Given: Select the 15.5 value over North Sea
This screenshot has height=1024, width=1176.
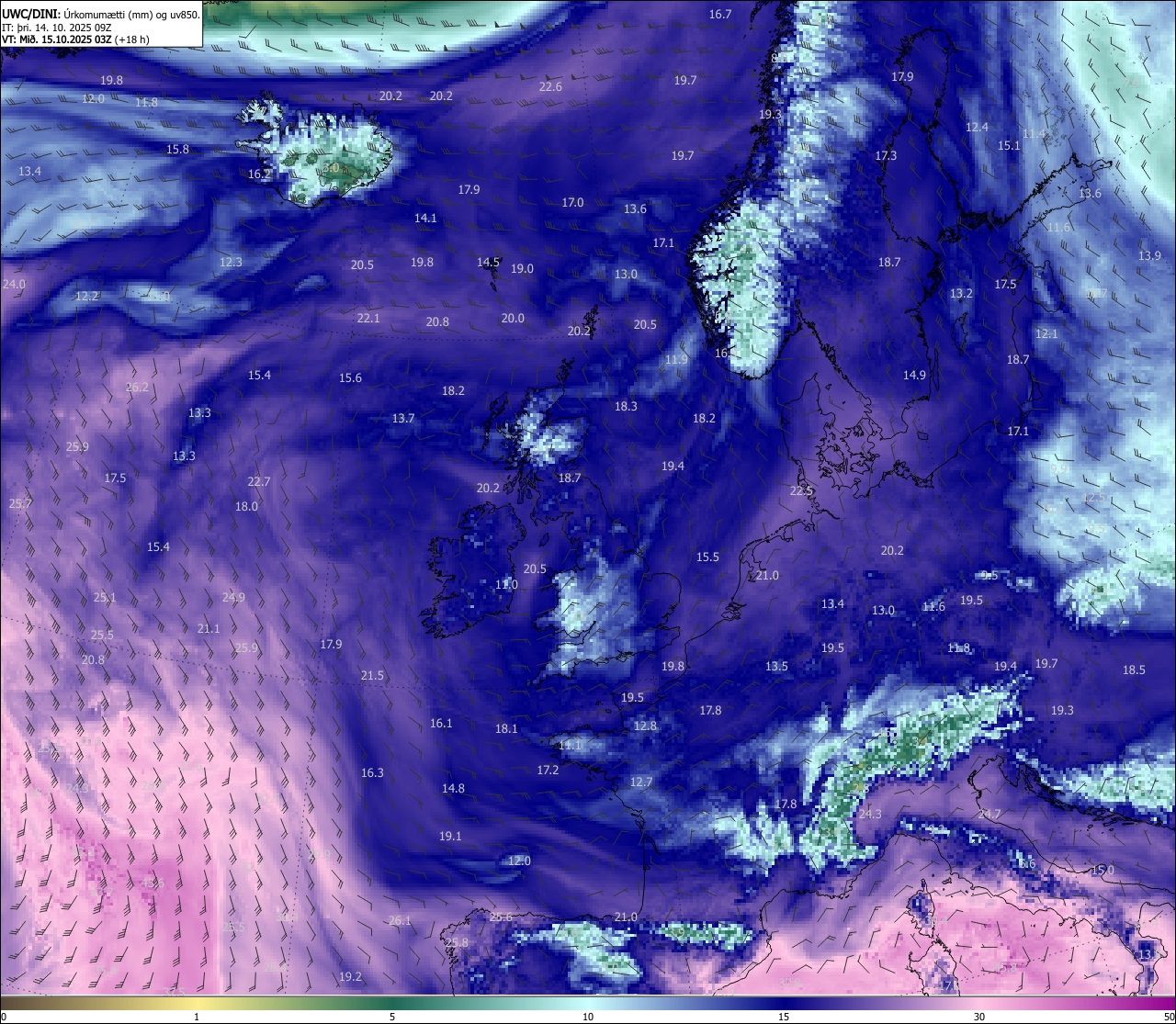Looking at the screenshot, I should 707,557.
